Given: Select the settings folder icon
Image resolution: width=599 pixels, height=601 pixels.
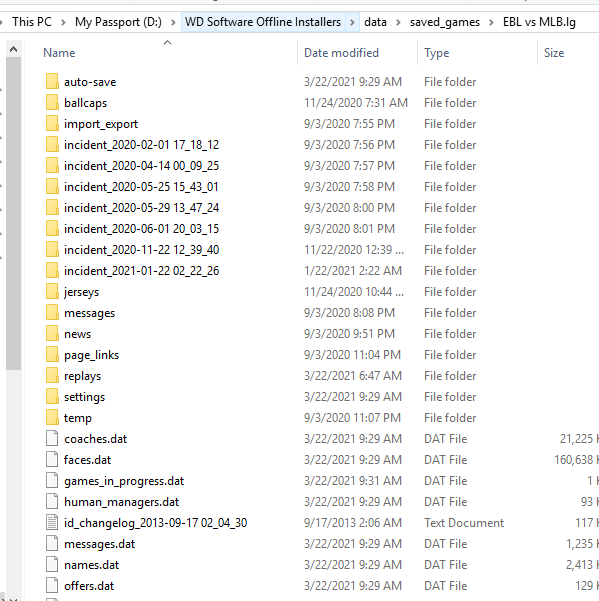Looking at the screenshot, I should [52, 397].
